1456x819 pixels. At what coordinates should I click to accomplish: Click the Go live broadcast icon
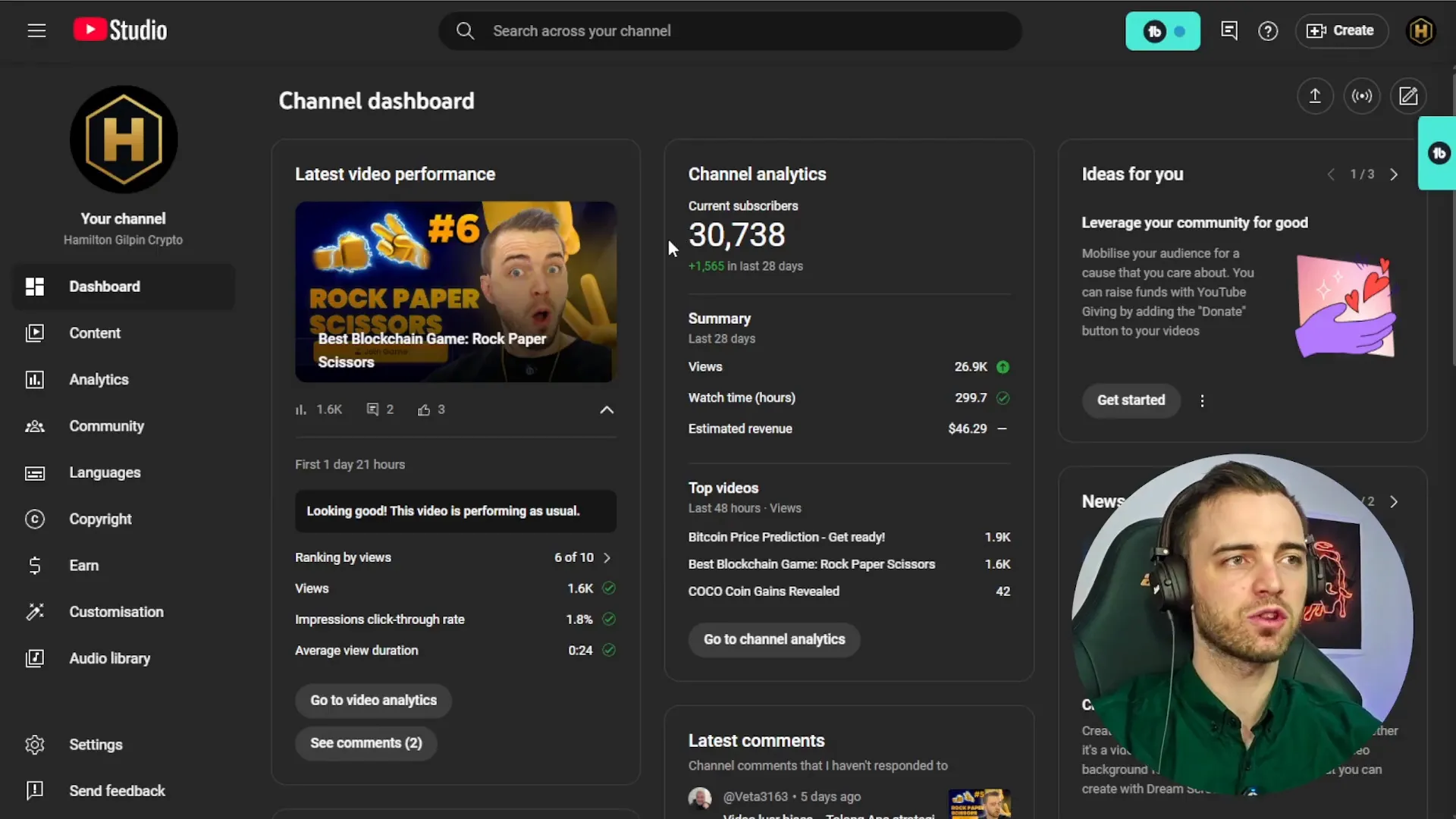[x=1362, y=96]
